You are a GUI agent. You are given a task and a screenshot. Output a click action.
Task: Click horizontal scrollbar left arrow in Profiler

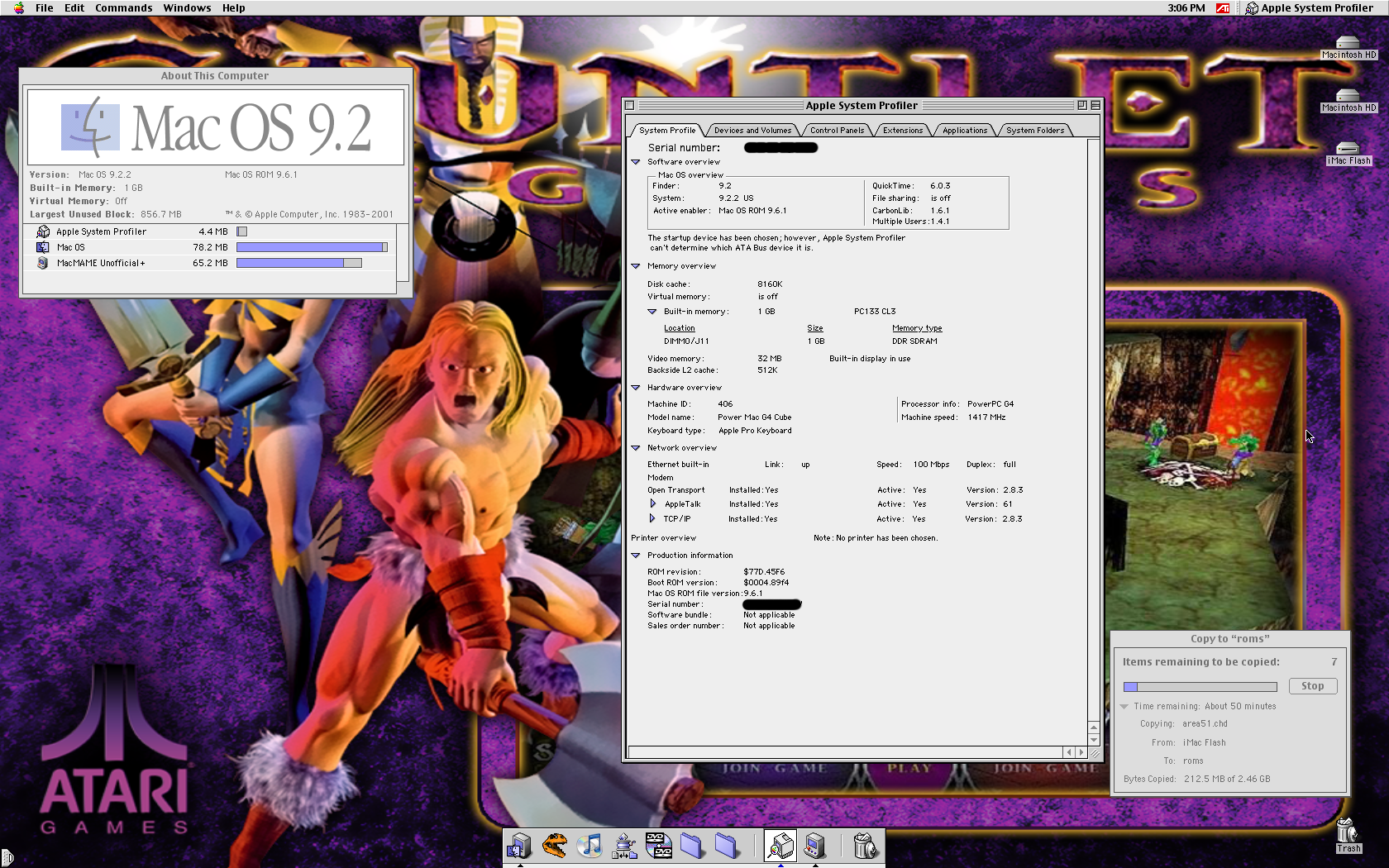[1068, 752]
